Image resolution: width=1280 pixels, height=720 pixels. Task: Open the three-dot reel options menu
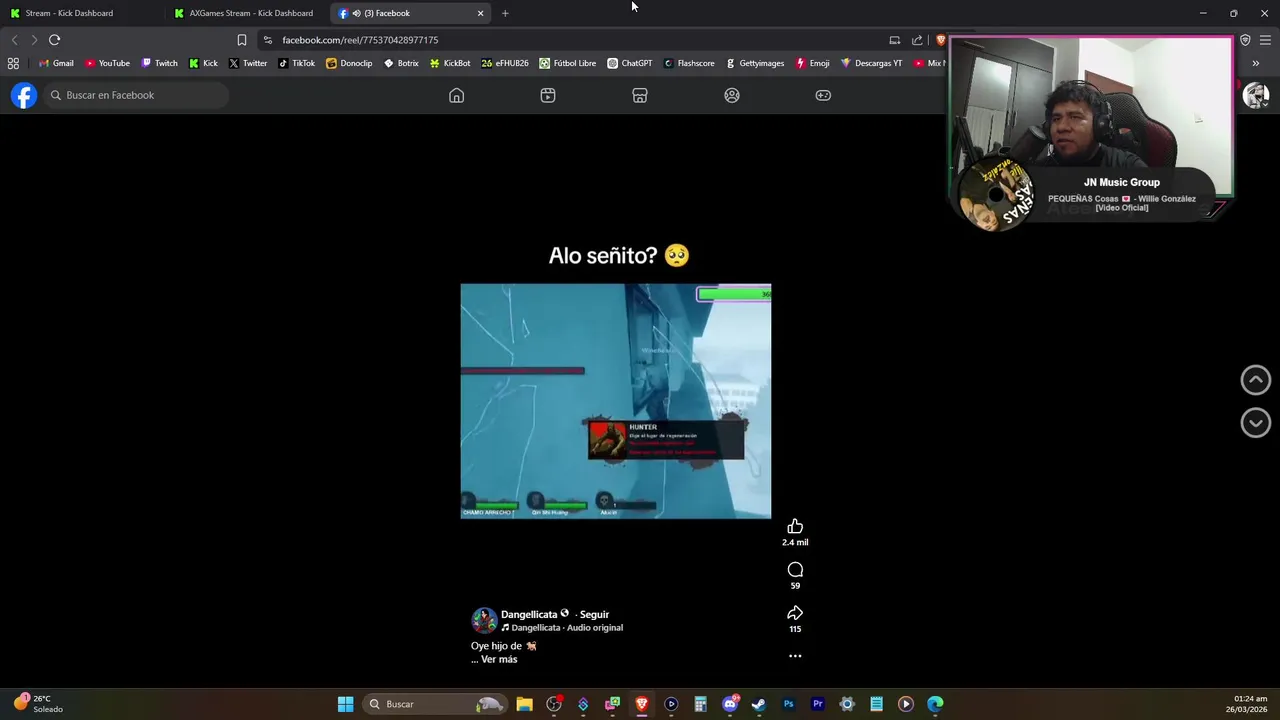tap(795, 656)
